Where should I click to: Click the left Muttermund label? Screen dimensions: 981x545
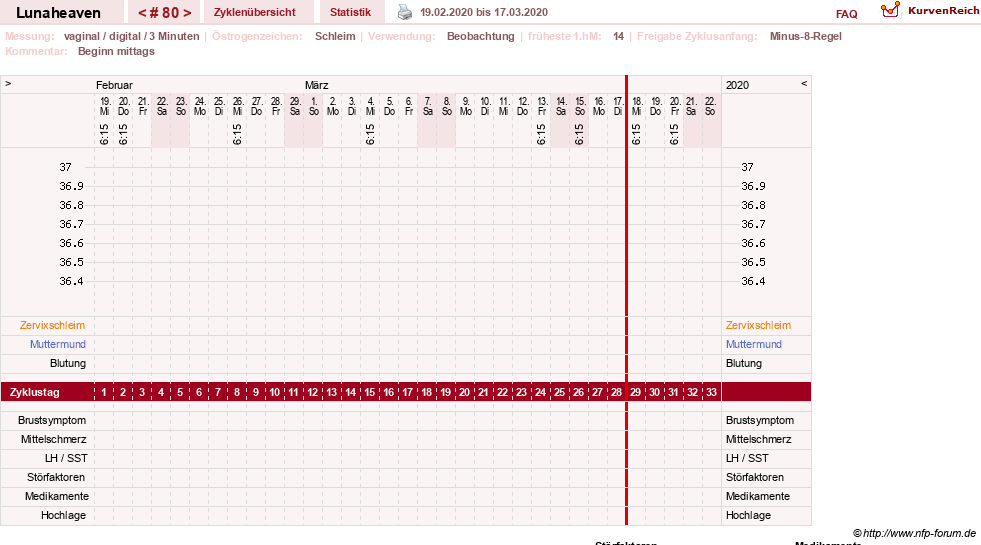(58, 344)
